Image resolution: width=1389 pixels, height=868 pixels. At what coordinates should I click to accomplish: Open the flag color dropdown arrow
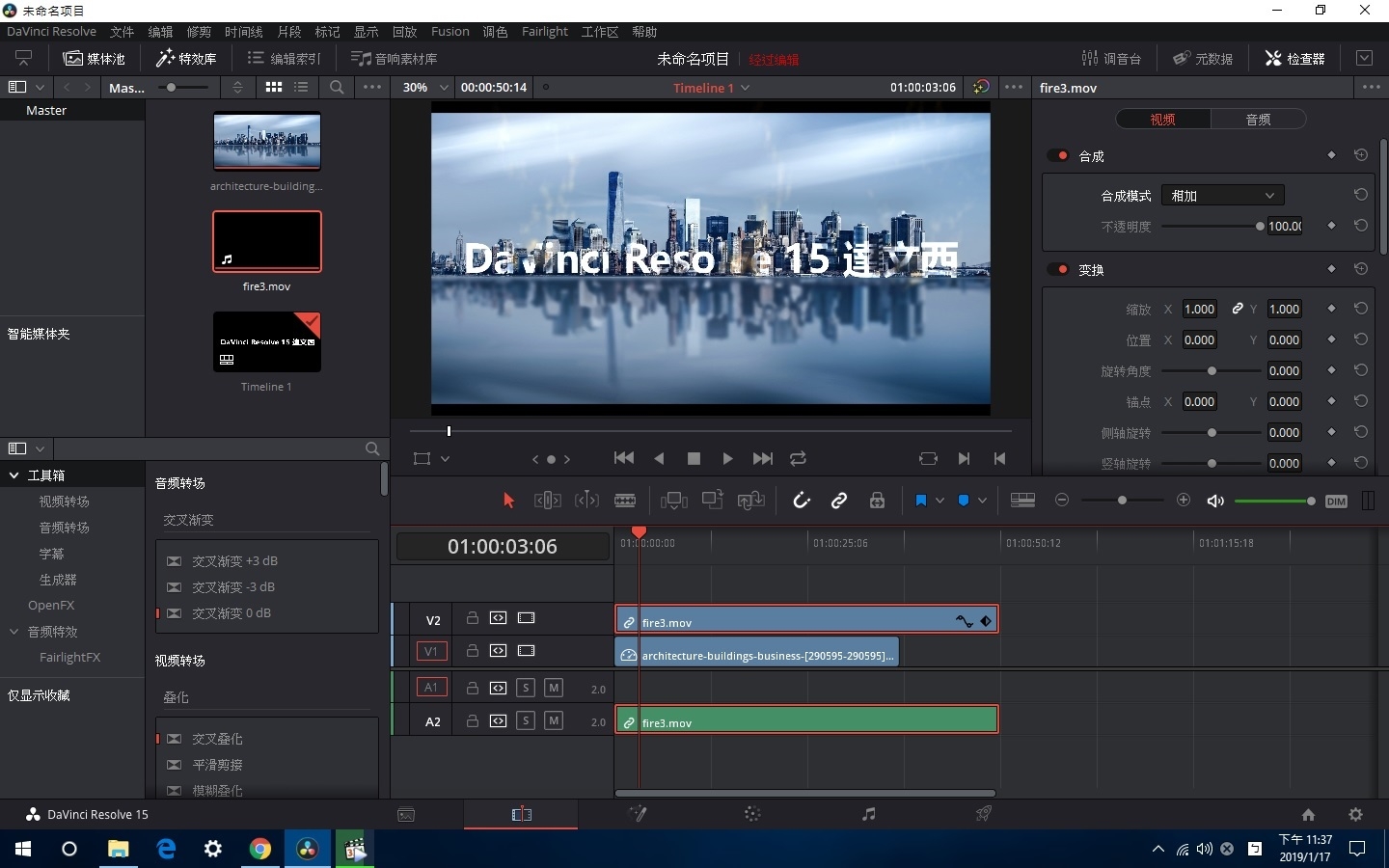[940, 501]
